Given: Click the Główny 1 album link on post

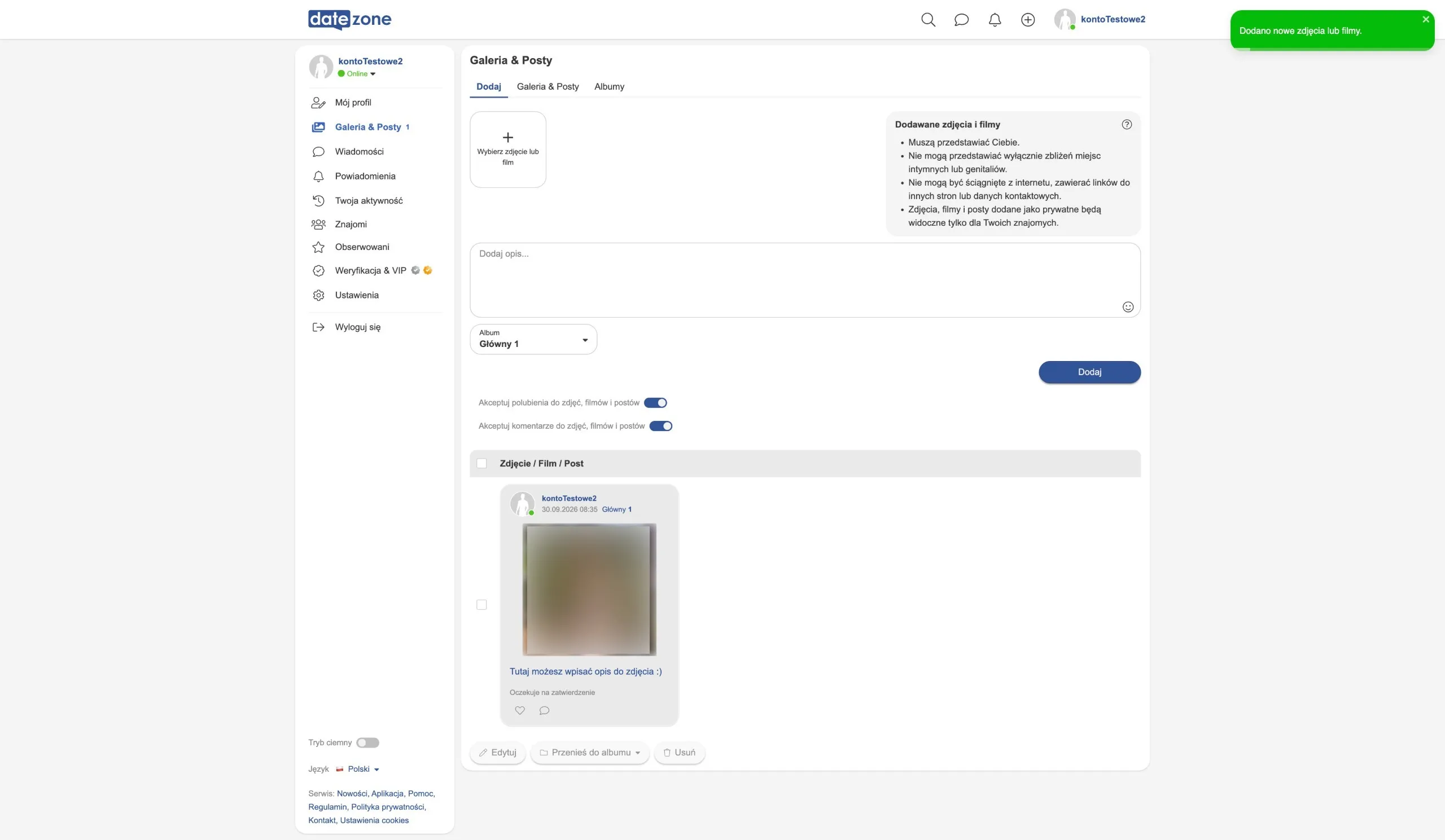Looking at the screenshot, I should click(616, 509).
